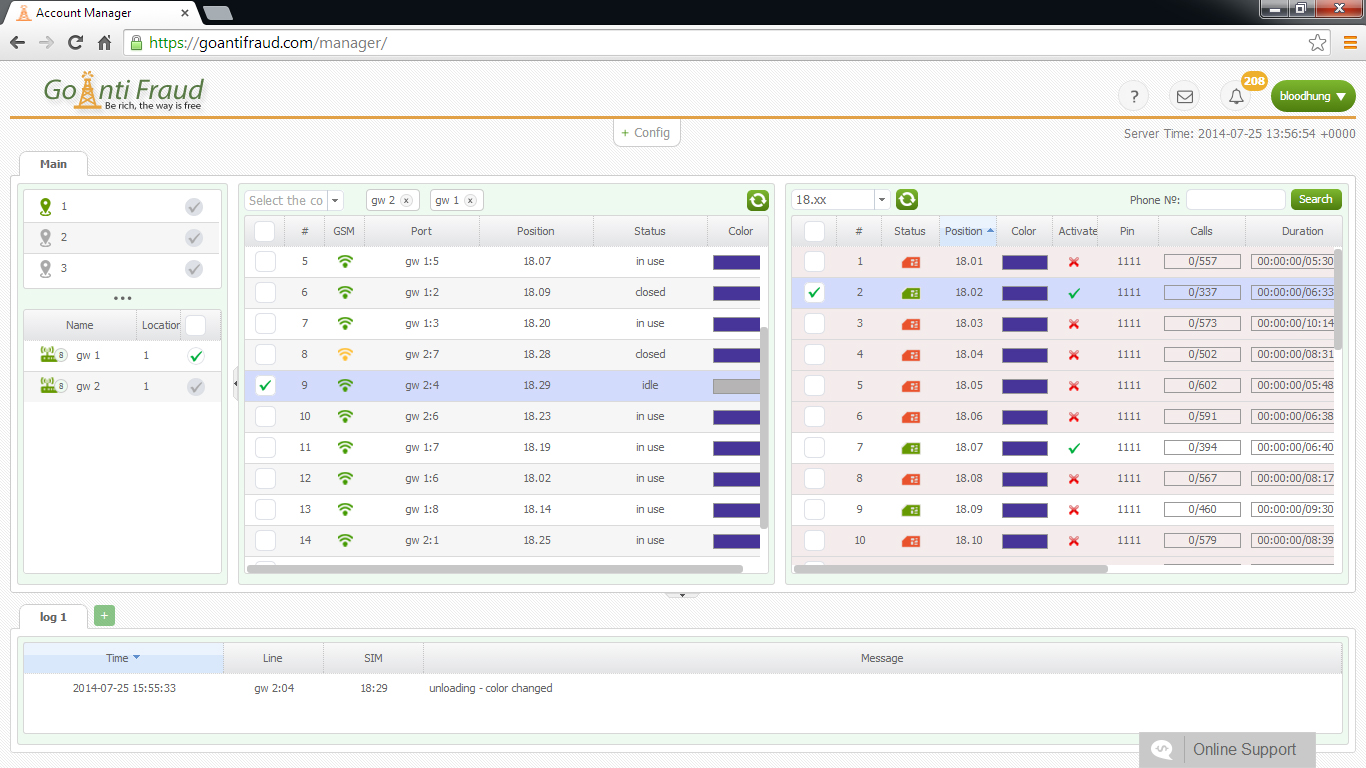The width and height of the screenshot is (1366, 768).
Task: Click the help question mark icon
Action: point(1133,97)
